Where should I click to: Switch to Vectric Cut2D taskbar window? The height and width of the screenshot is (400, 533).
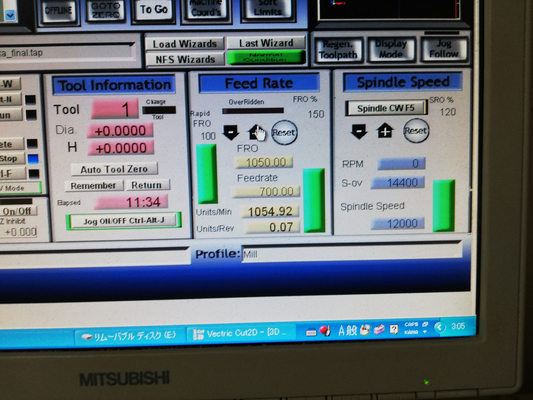click(x=240, y=333)
